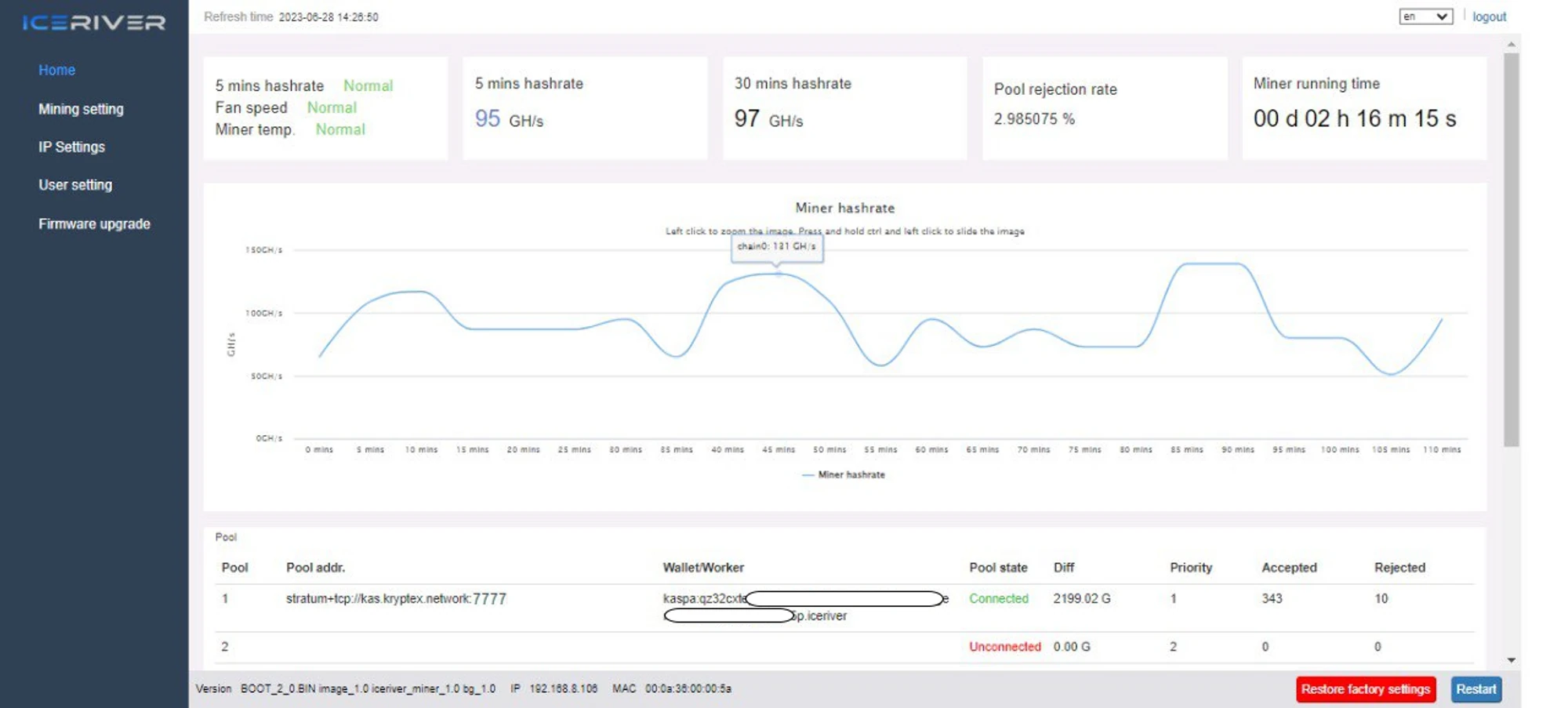Select the kas.kryptex.network pool address
The width and height of the screenshot is (1568, 708).
395,598
